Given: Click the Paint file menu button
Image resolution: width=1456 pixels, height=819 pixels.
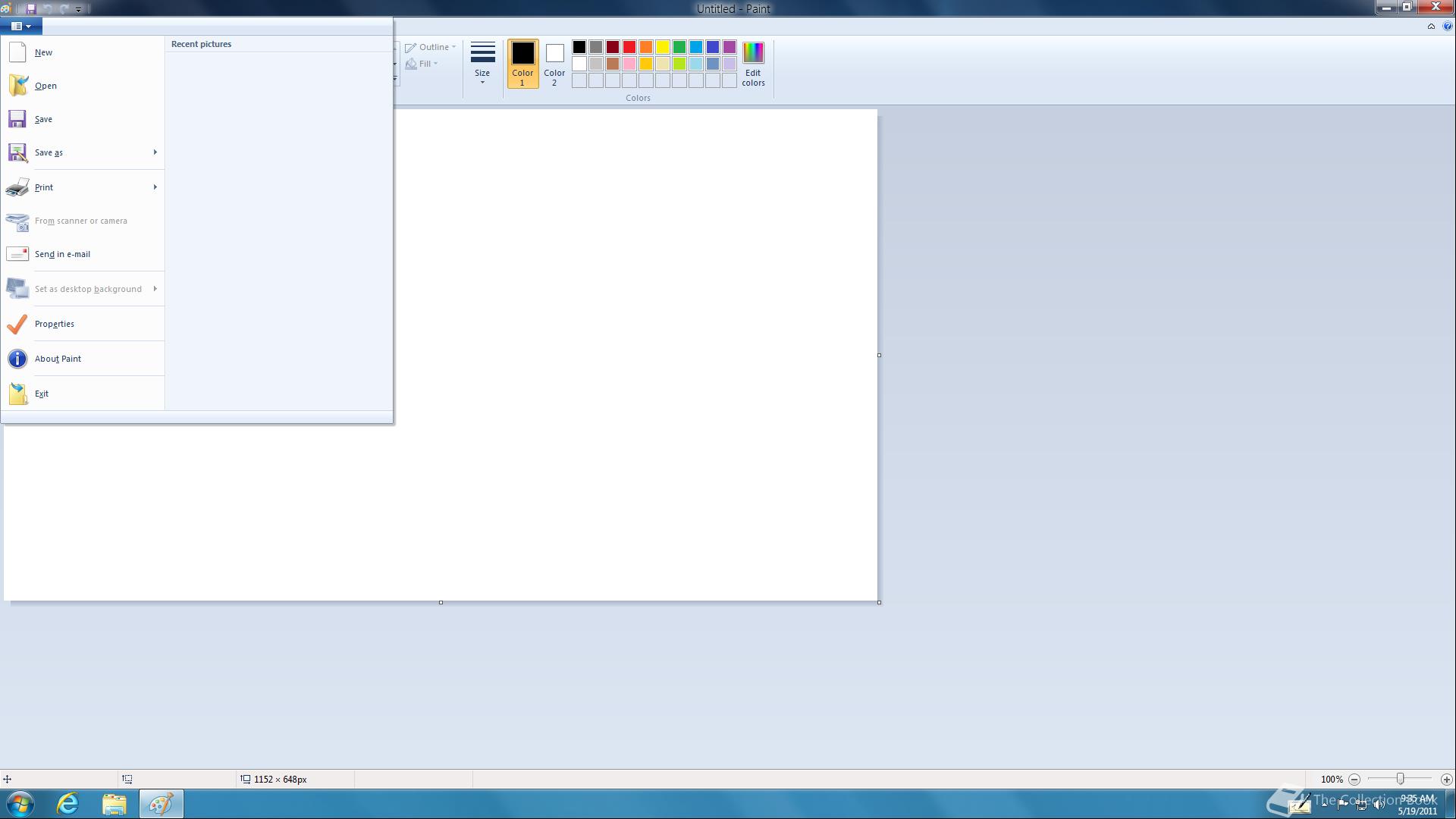Looking at the screenshot, I should 21,26.
